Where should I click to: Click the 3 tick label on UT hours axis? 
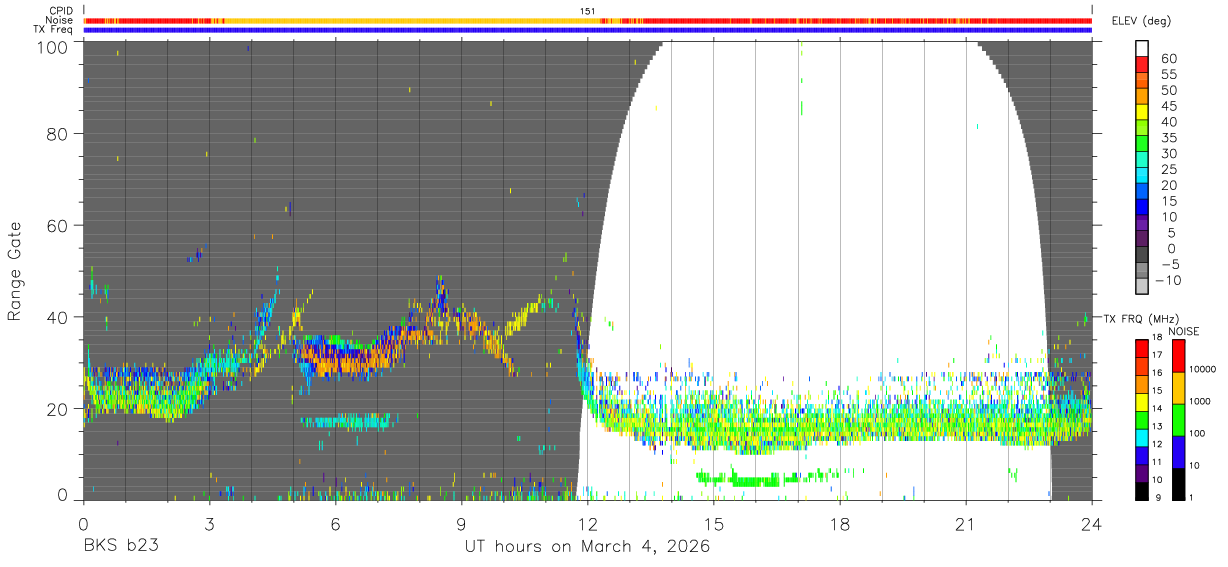point(209,523)
